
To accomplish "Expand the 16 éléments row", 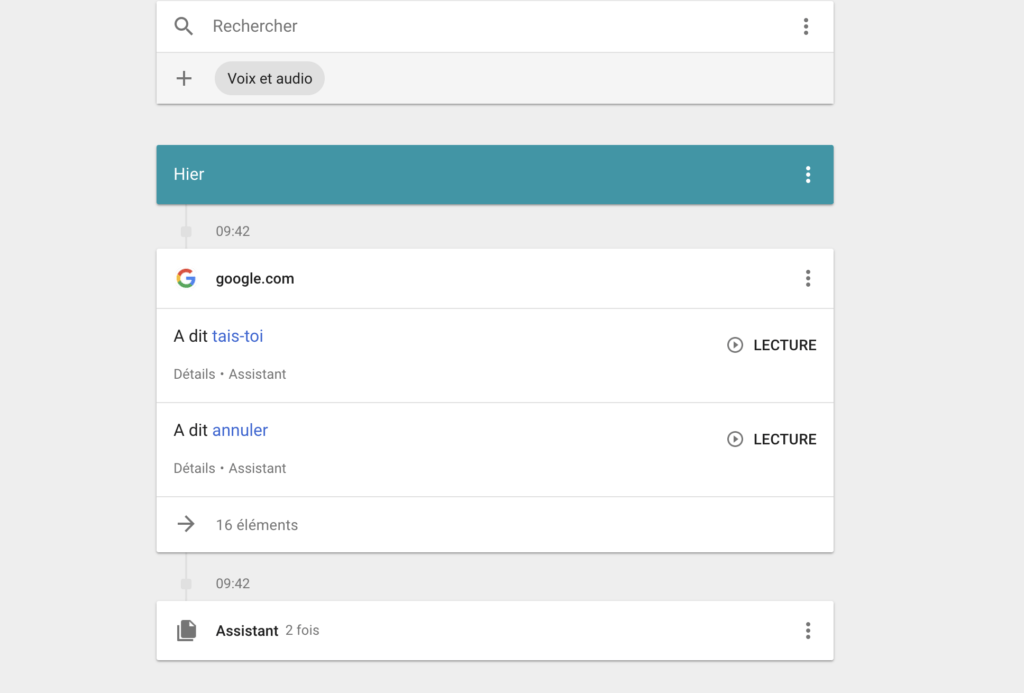I will 495,524.
